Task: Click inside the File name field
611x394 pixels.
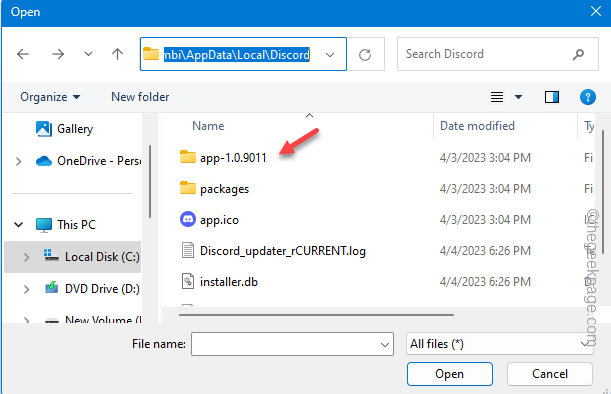Action: (x=292, y=344)
